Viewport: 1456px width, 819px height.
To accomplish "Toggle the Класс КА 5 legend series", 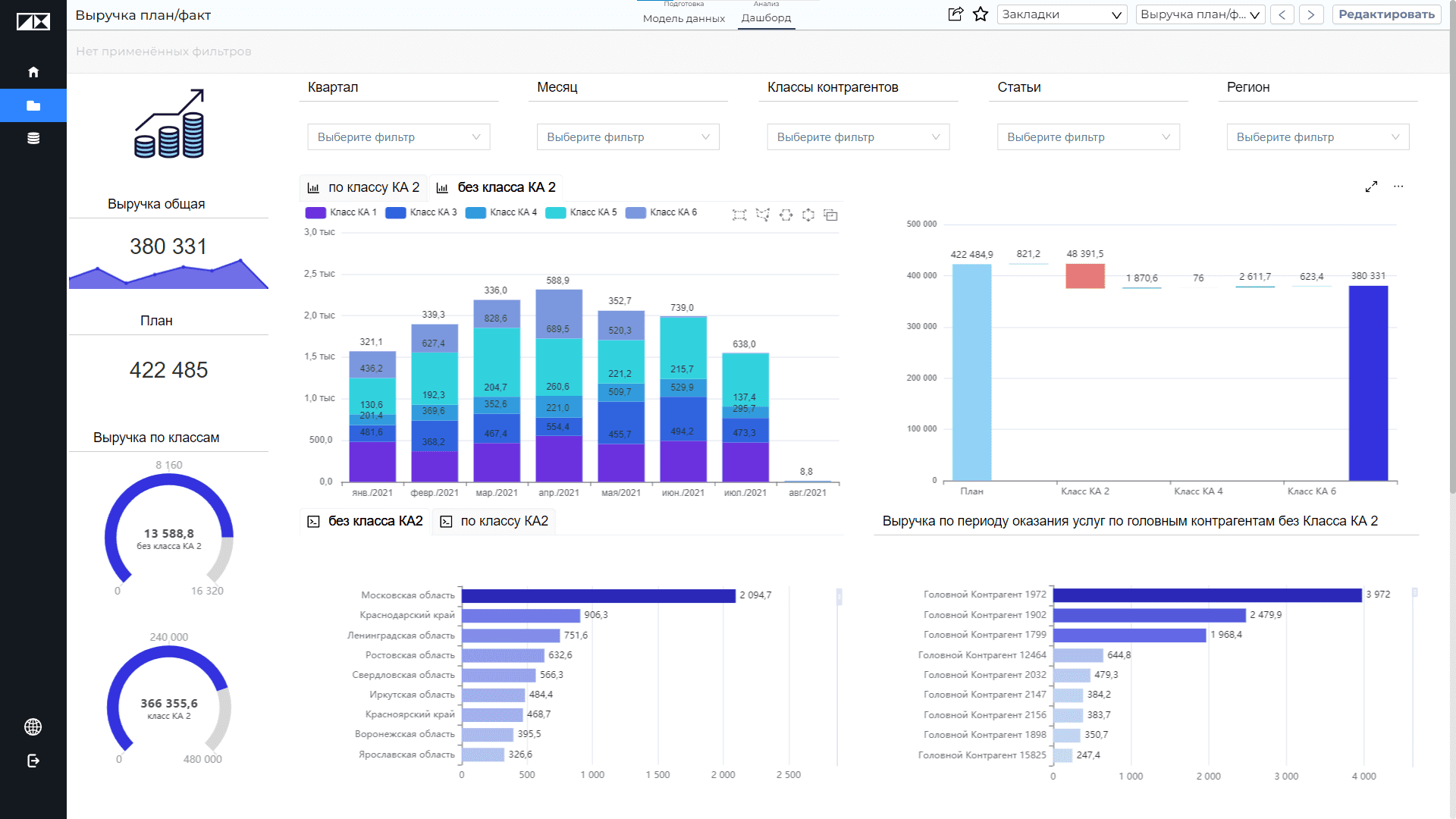I will coord(581,212).
